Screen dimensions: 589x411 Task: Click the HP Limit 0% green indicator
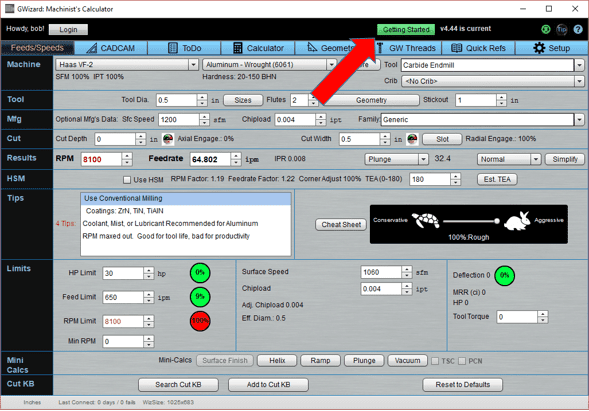pyautogui.click(x=200, y=273)
